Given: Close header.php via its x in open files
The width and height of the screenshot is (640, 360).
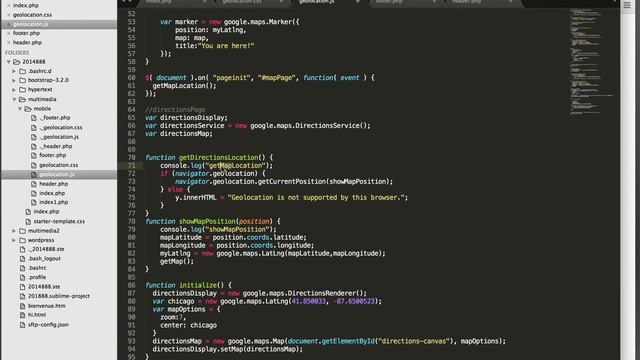Looking at the screenshot, I should point(9,42).
